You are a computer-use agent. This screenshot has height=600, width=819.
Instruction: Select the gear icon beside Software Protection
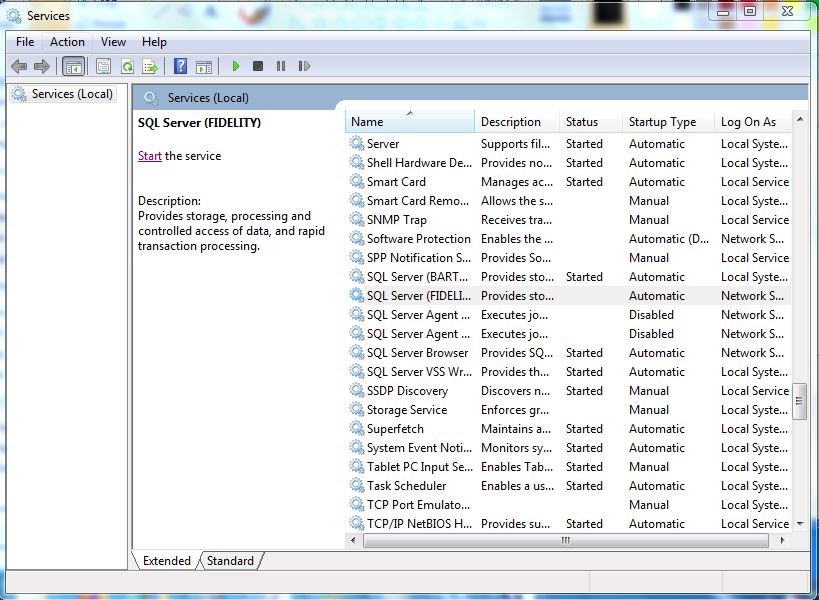pyautogui.click(x=357, y=238)
